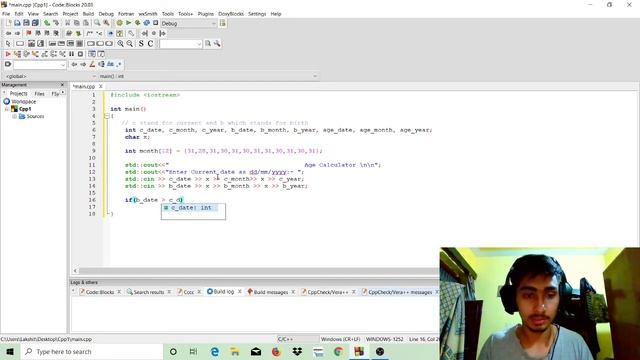The image size is (640, 360).
Task: Open the main() : int function dropdown
Action: 208,76
